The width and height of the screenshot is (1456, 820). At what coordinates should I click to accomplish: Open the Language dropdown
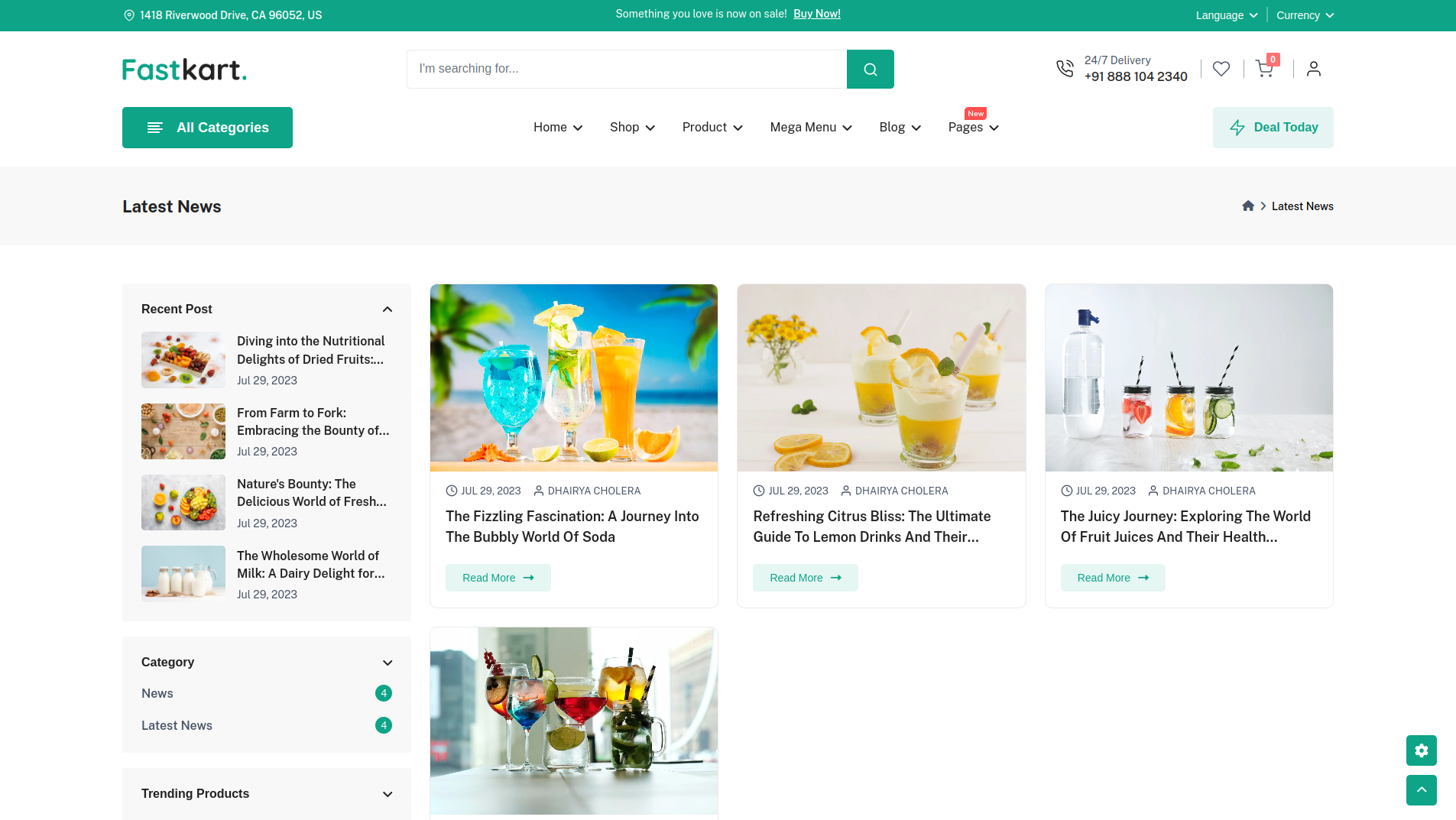tap(1226, 15)
